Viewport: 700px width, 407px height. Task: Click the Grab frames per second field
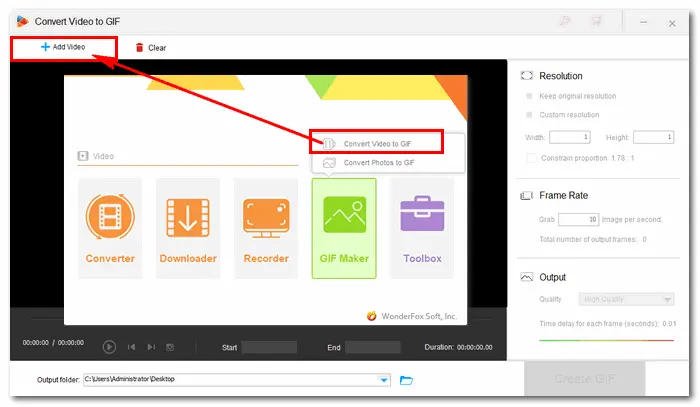(x=579, y=220)
